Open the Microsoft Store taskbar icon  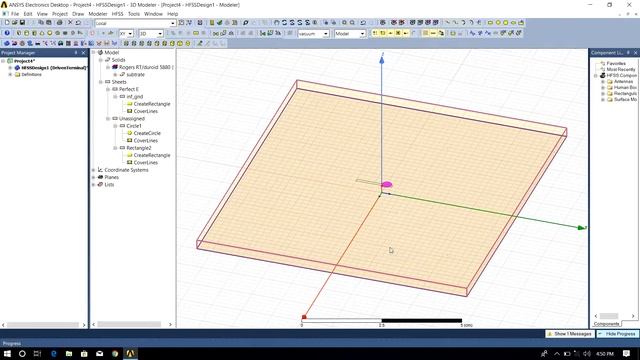point(84,353)
